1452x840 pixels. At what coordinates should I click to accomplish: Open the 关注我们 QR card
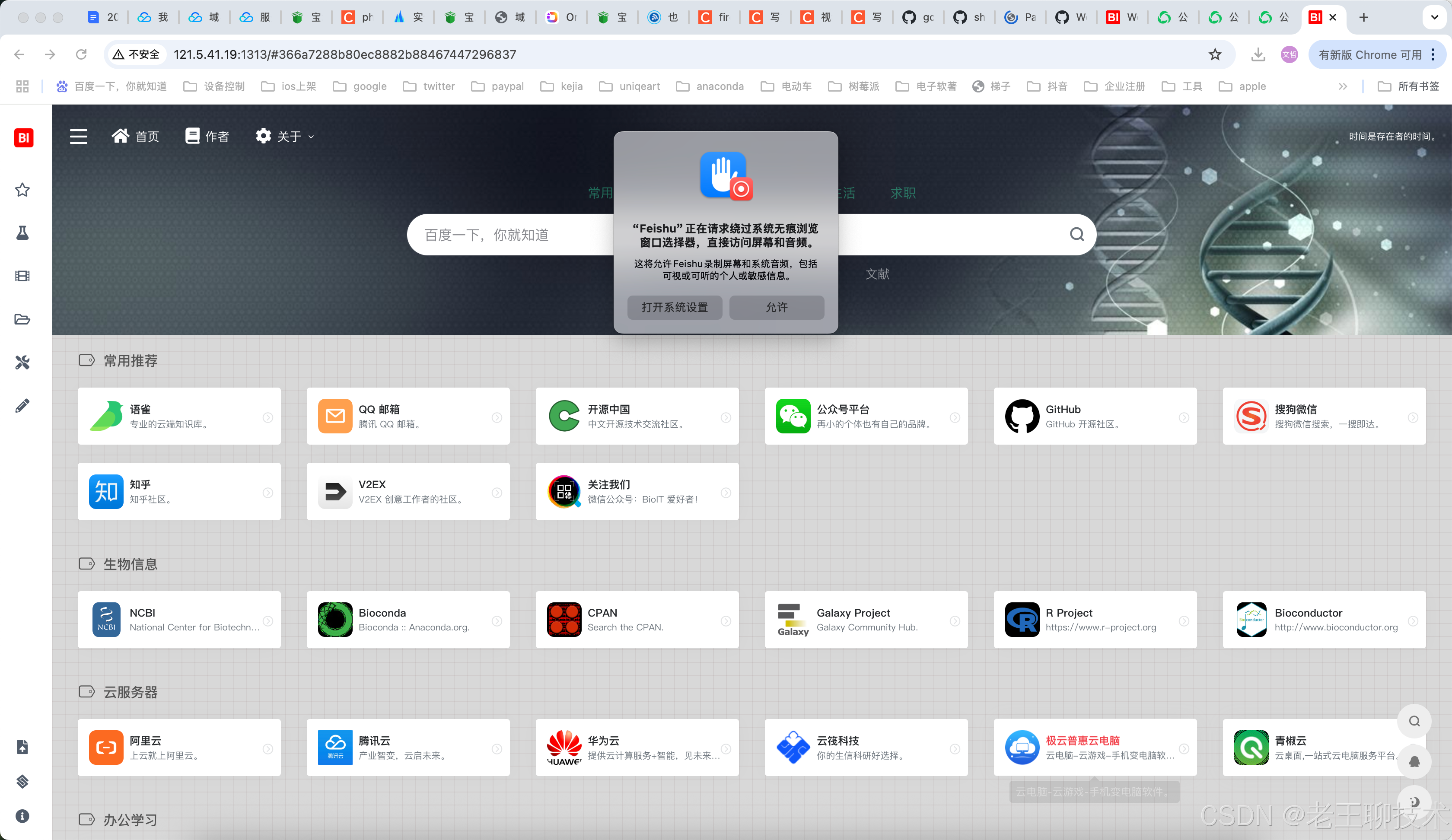pyautogui.click(x=637, y=491)
